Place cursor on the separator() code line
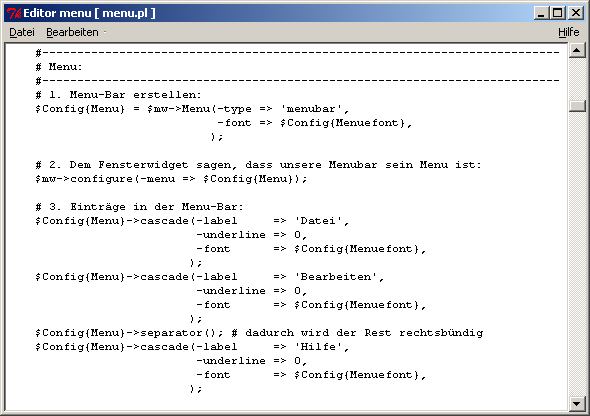 point(259,333)
